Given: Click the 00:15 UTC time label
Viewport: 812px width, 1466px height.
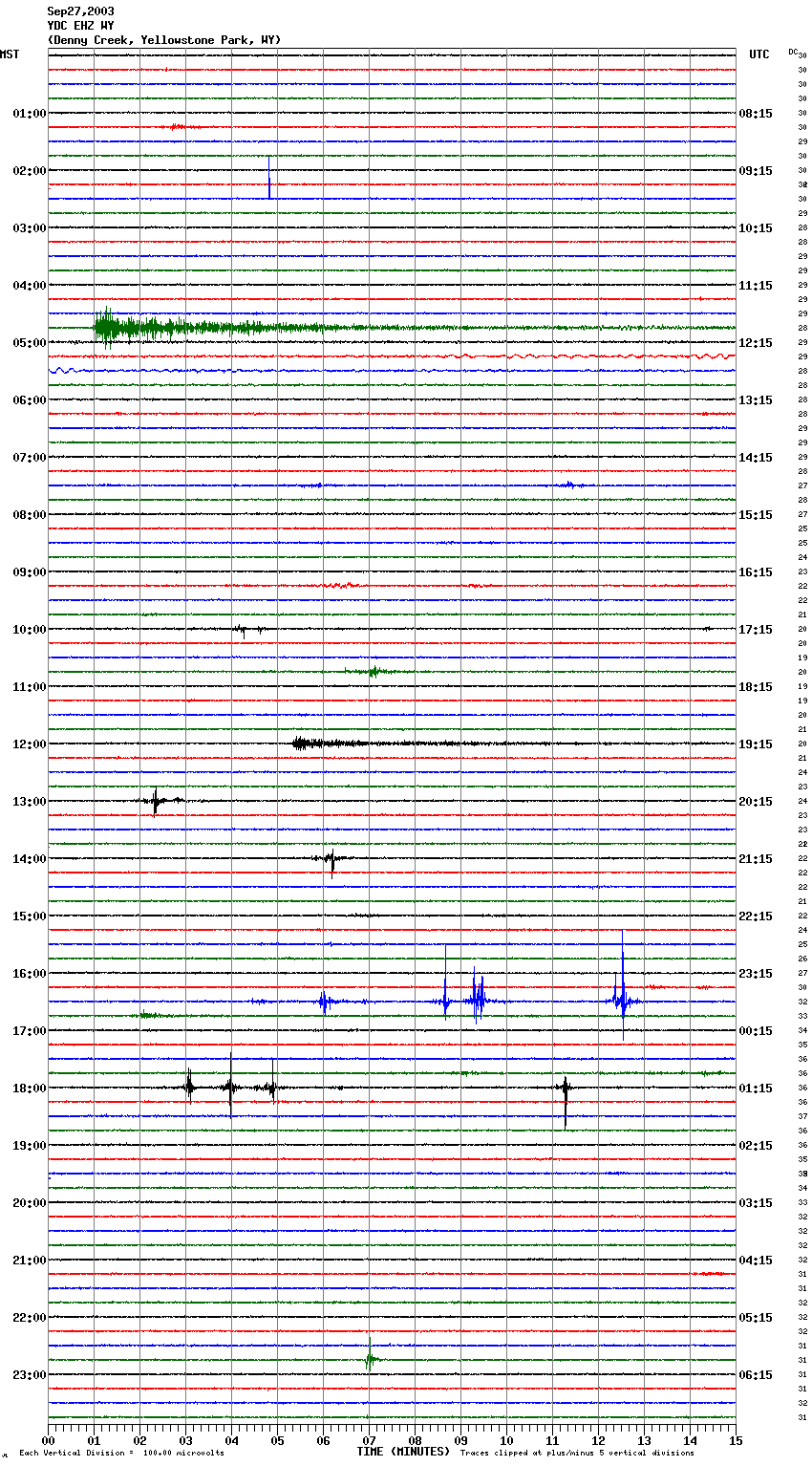Looking at the screenshot, I should tap(756, 1031).
